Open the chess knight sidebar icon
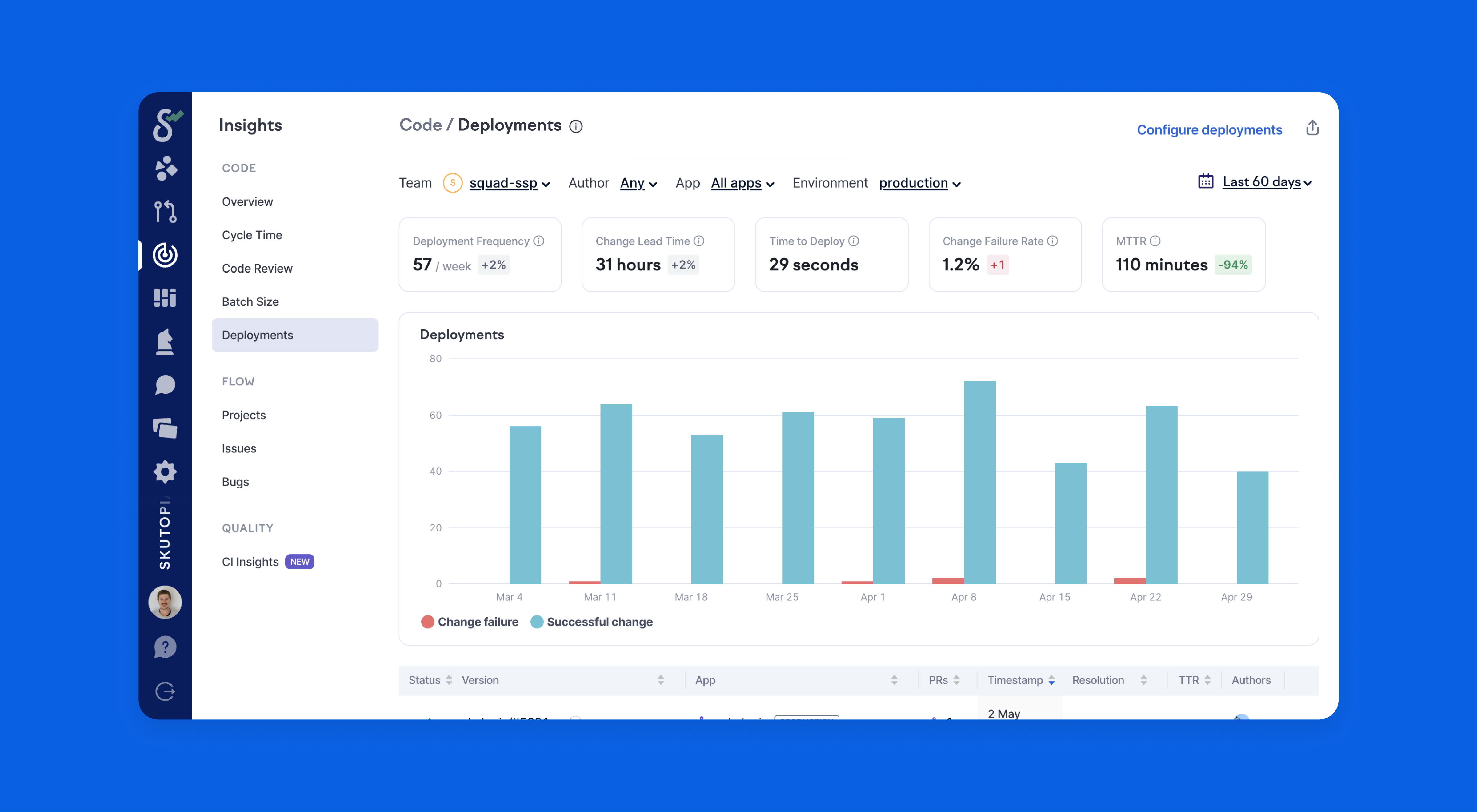The image size is (1477, 812). pos(165,342)
